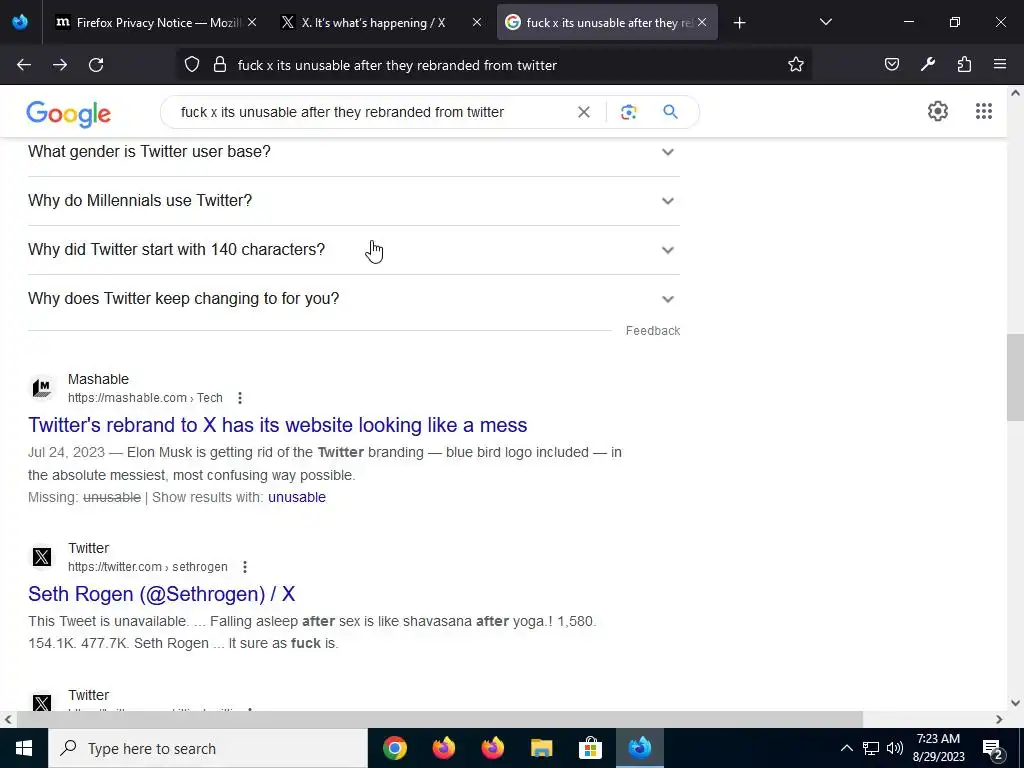The width and height of the screenshot is (1024, 768).
Task: Click the Mashable favicon
Action: click(x=42, y=388)
